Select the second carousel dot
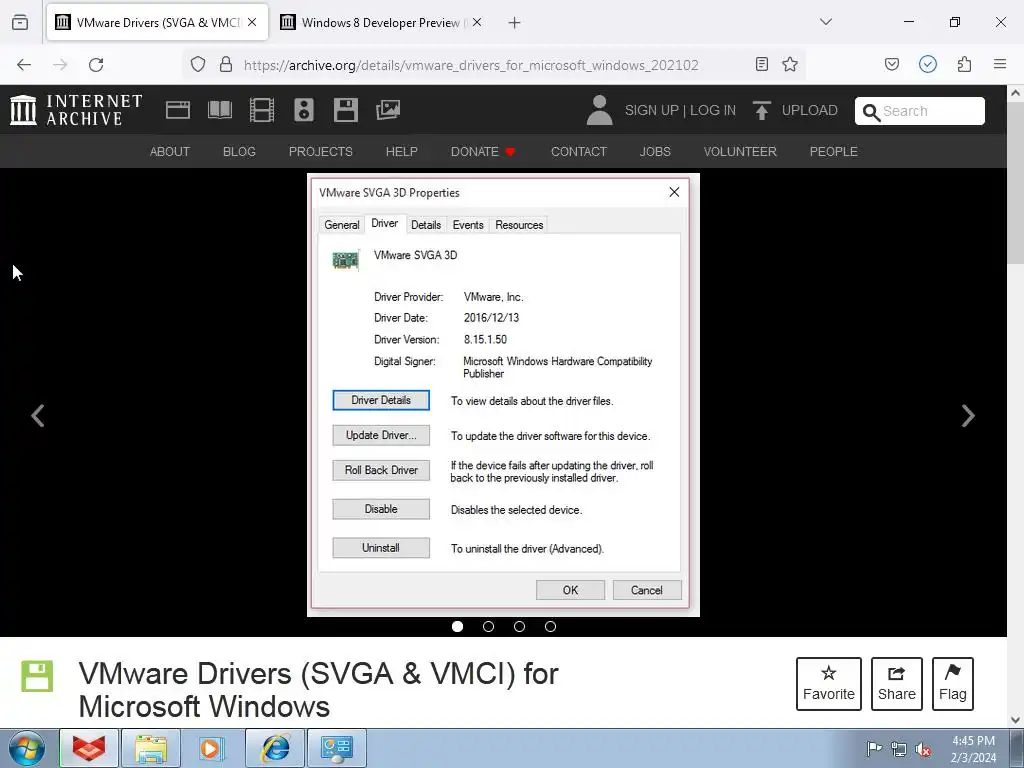The image size is (1024, 768). (x=488, y=626)
